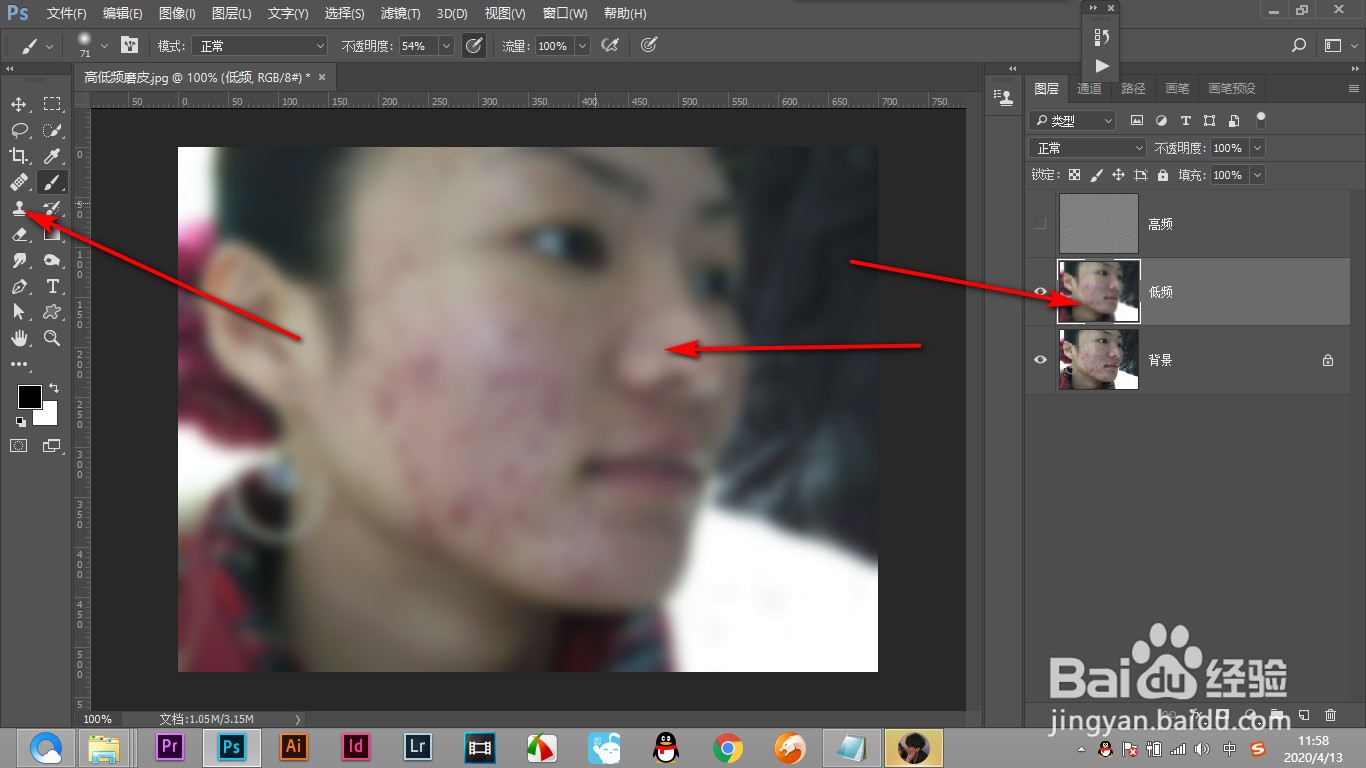Enable lock transparent pixels in Layers panel

[x=1073, y=174]
